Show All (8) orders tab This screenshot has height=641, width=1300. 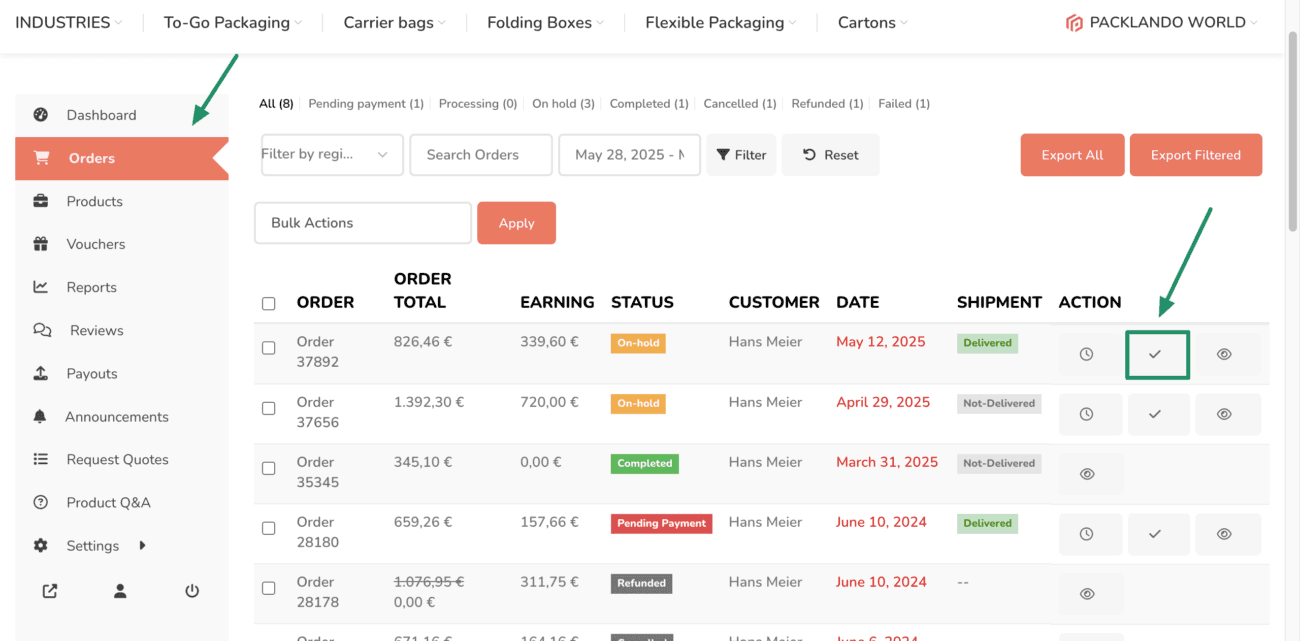click(x=276, y=103)
